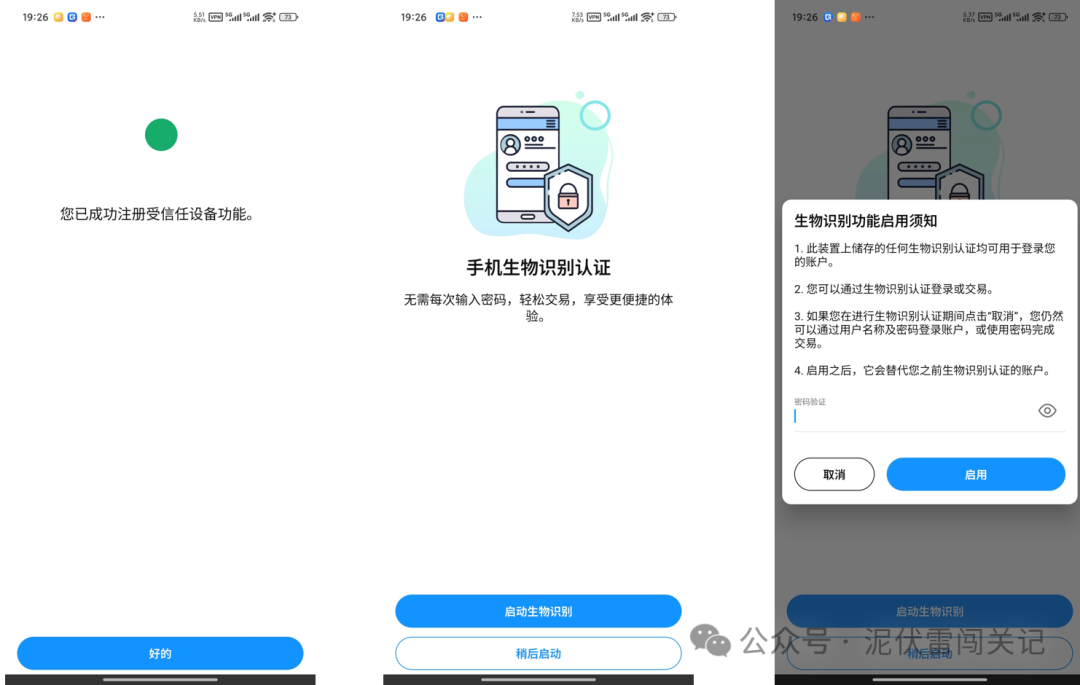Tap the green dot above the success message
Screen dimensions: 1080x685
pyautogui.click(x=161, y=135)
